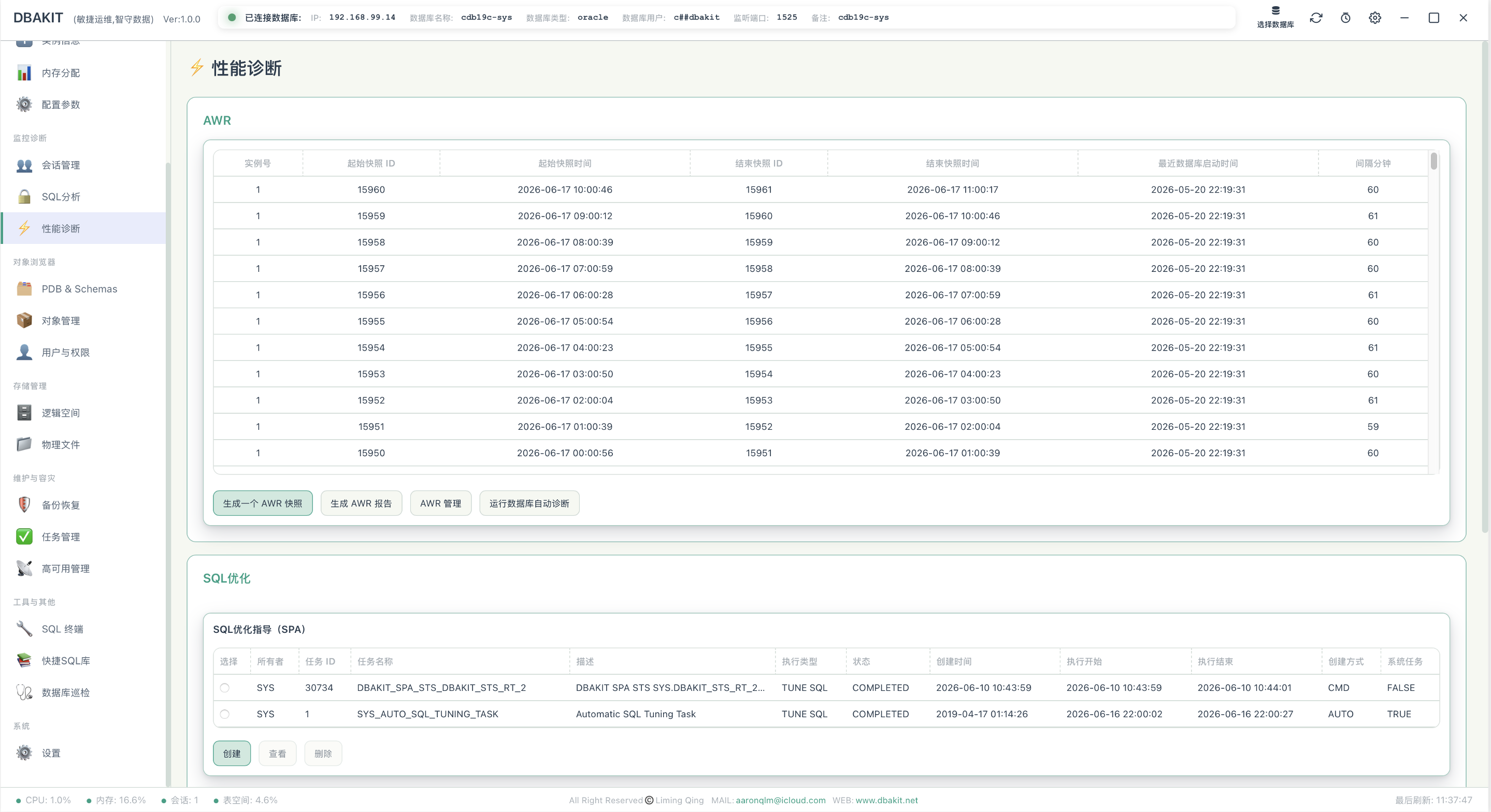Go to 逻辑空间 menu item
1491x812 pixels.
pos(83,413)
